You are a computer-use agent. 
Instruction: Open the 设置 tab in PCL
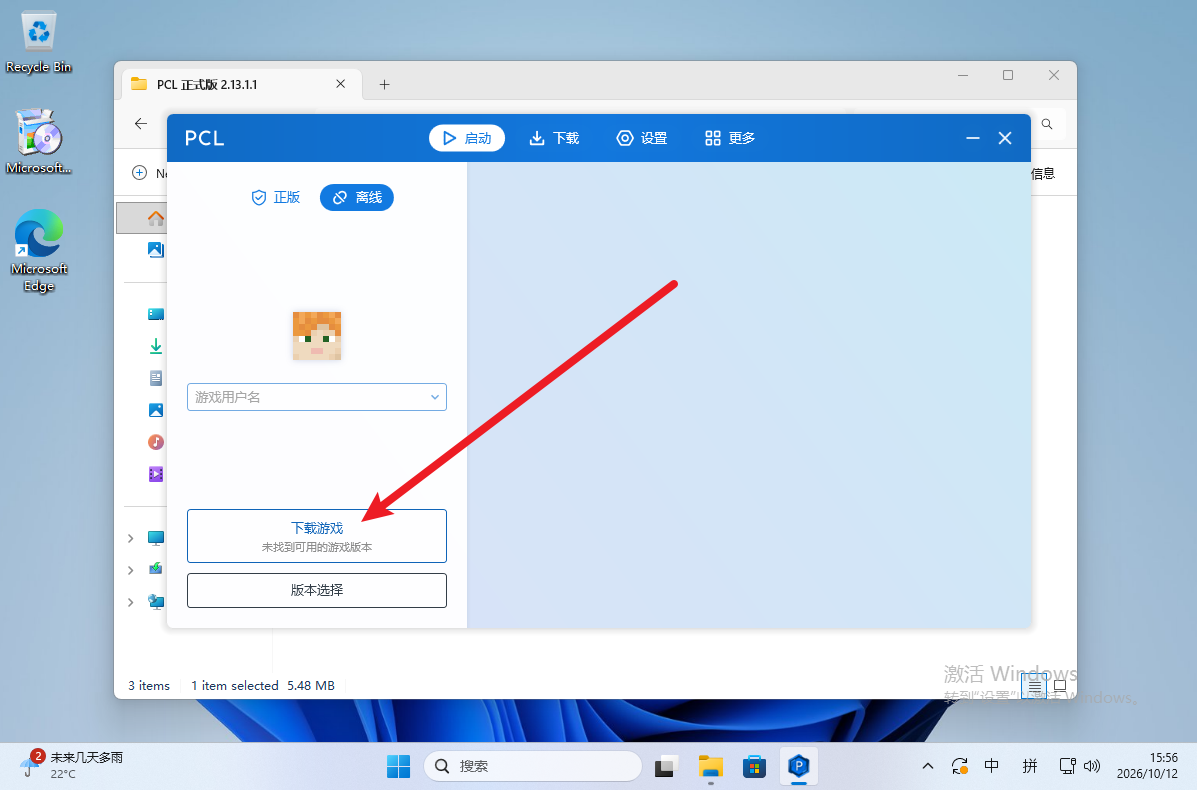click(x=642, y=138)
